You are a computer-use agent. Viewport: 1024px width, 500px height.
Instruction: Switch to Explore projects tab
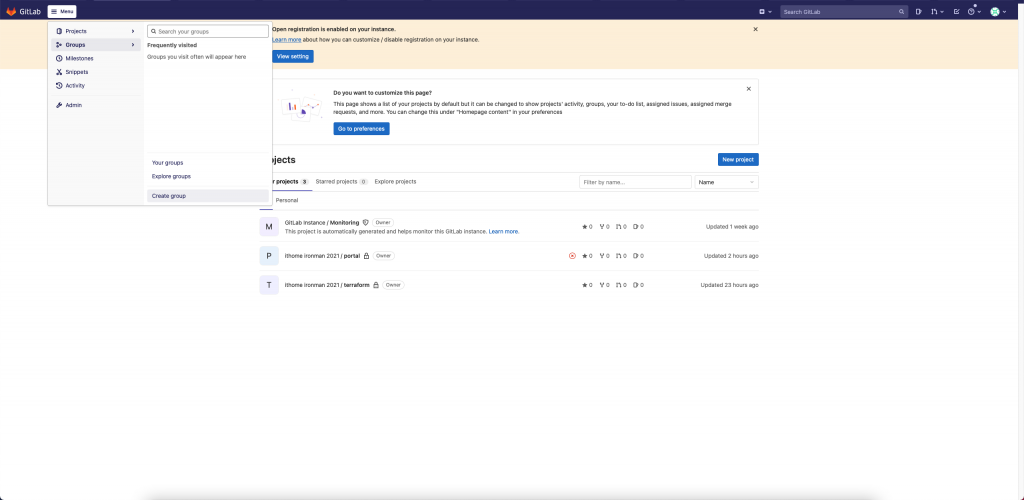(x=395, y=181)
